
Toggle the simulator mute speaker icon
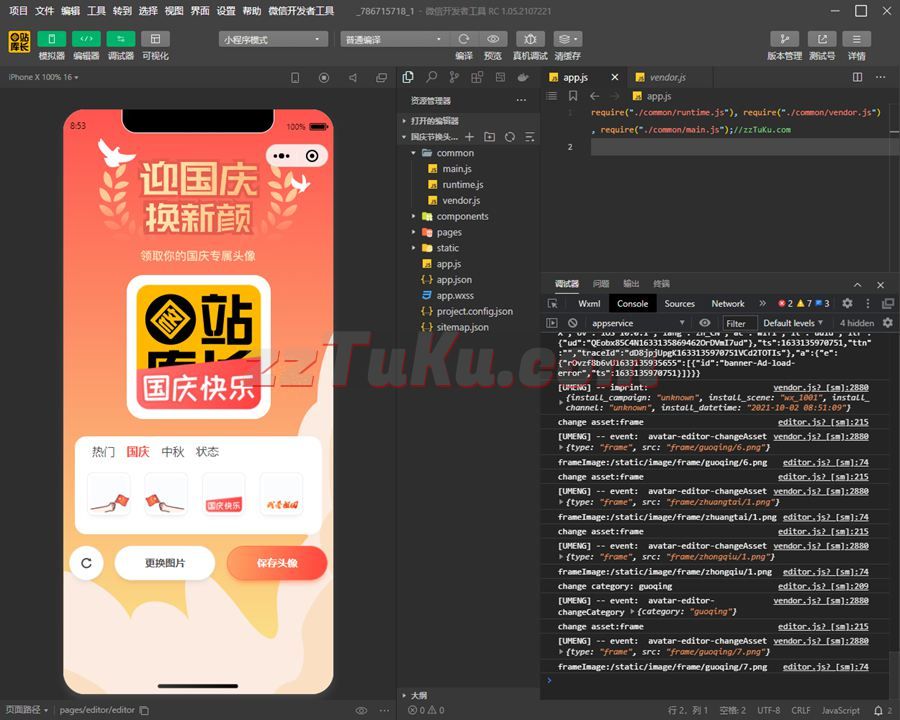pyautogui.click(x=352, y=78)
